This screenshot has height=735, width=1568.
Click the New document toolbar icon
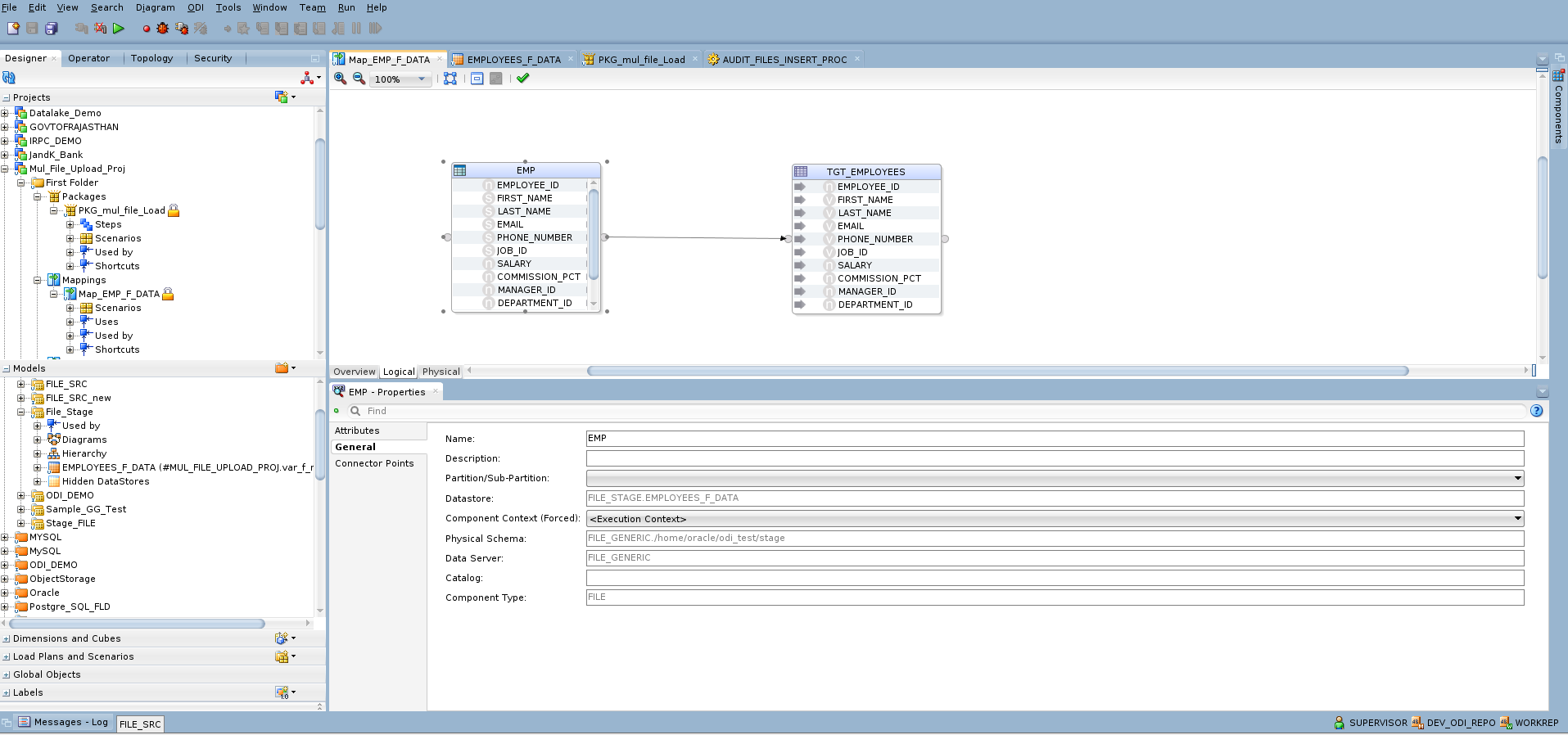point(13,29)
